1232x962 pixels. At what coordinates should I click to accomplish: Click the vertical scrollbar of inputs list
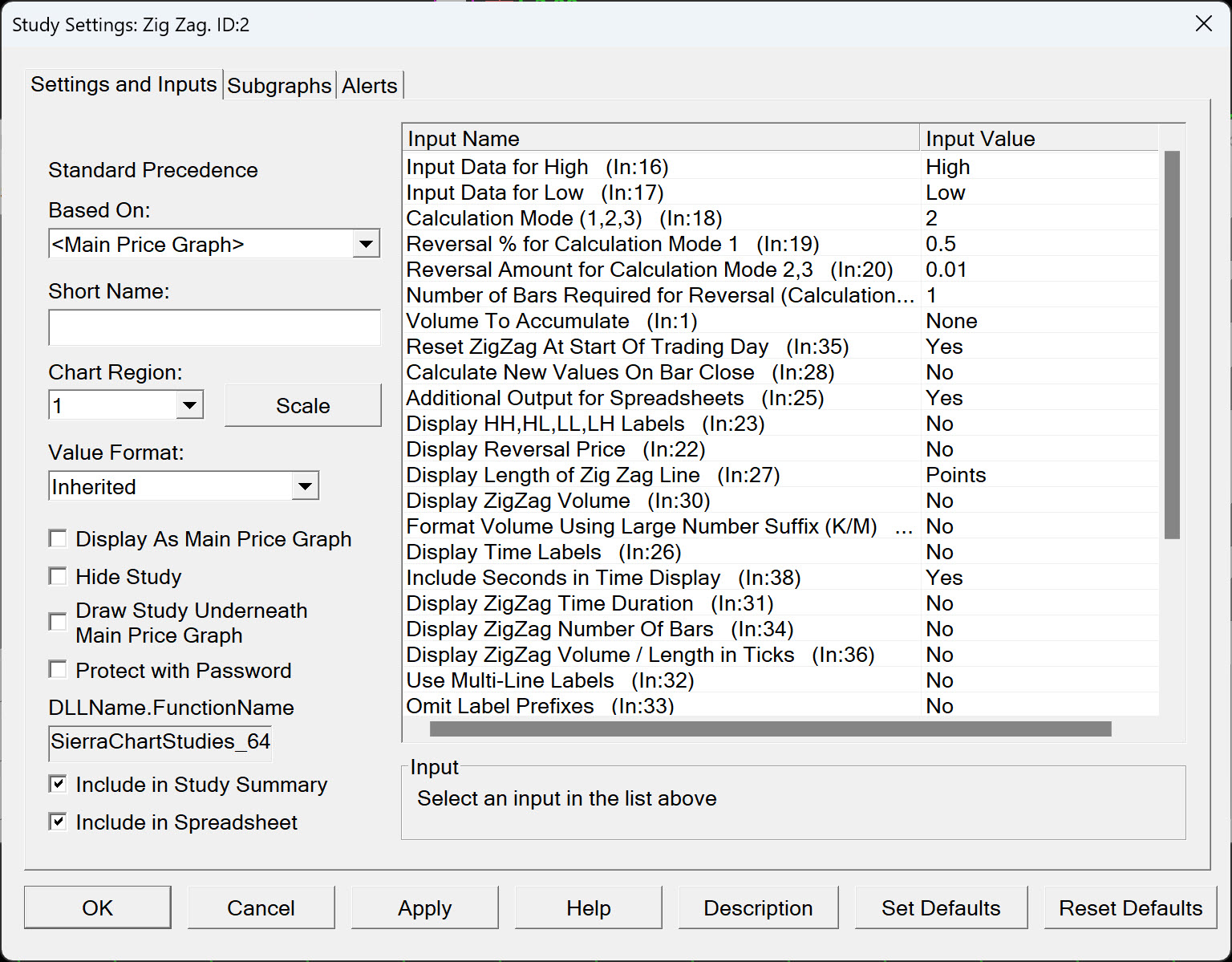[1172, 345]
